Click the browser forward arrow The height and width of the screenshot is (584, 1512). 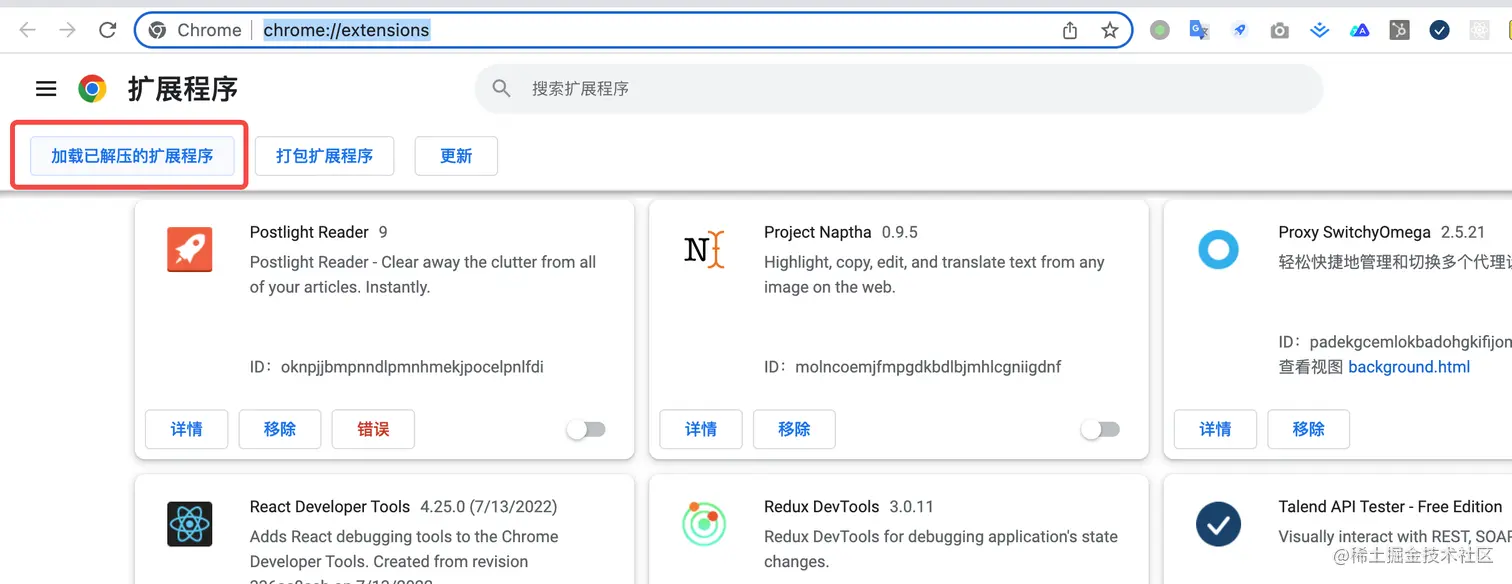(67, 30)
